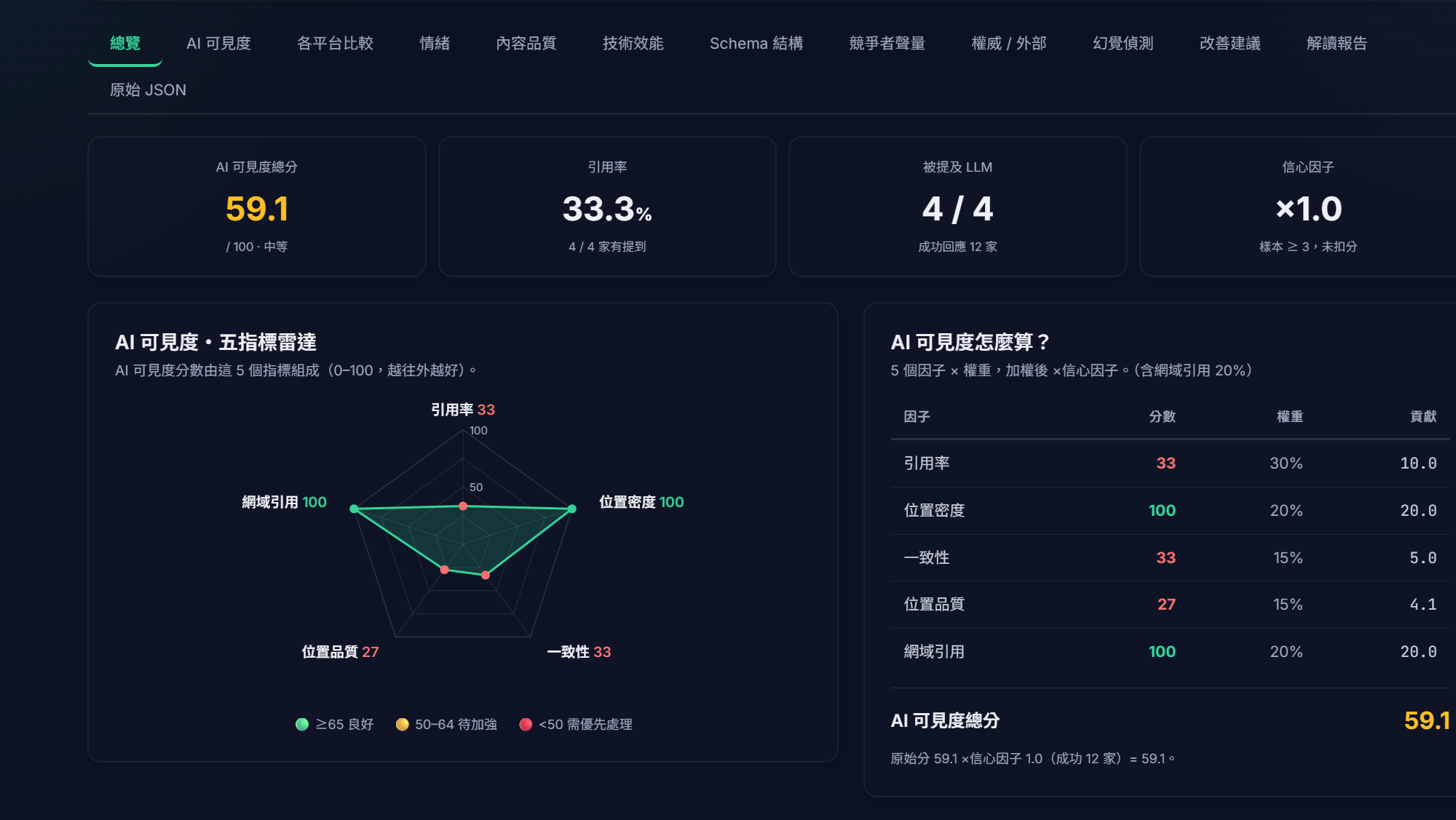The image size is (1456, 820).
Task: Click the radar point for 位置品質
Action: [x=444, y=570]
